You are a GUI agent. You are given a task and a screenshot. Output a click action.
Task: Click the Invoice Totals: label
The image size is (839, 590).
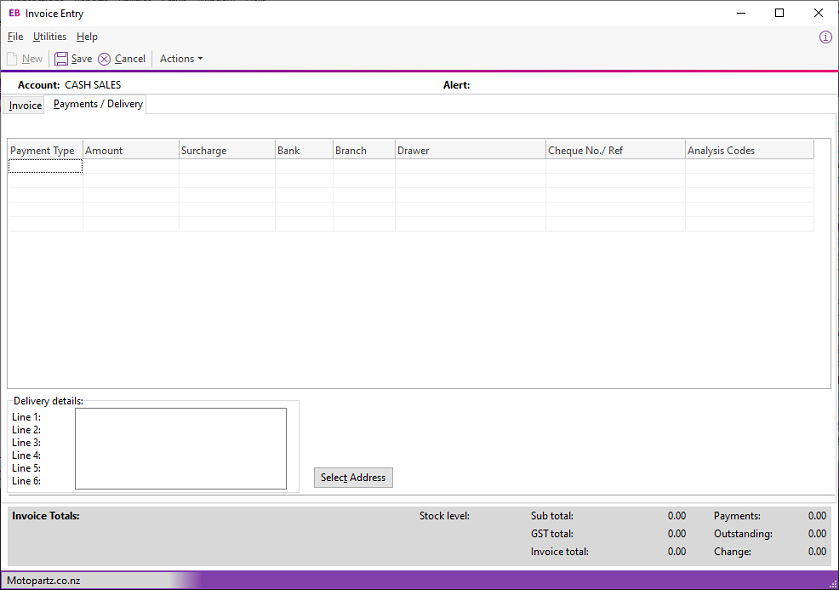click(46, 516)
